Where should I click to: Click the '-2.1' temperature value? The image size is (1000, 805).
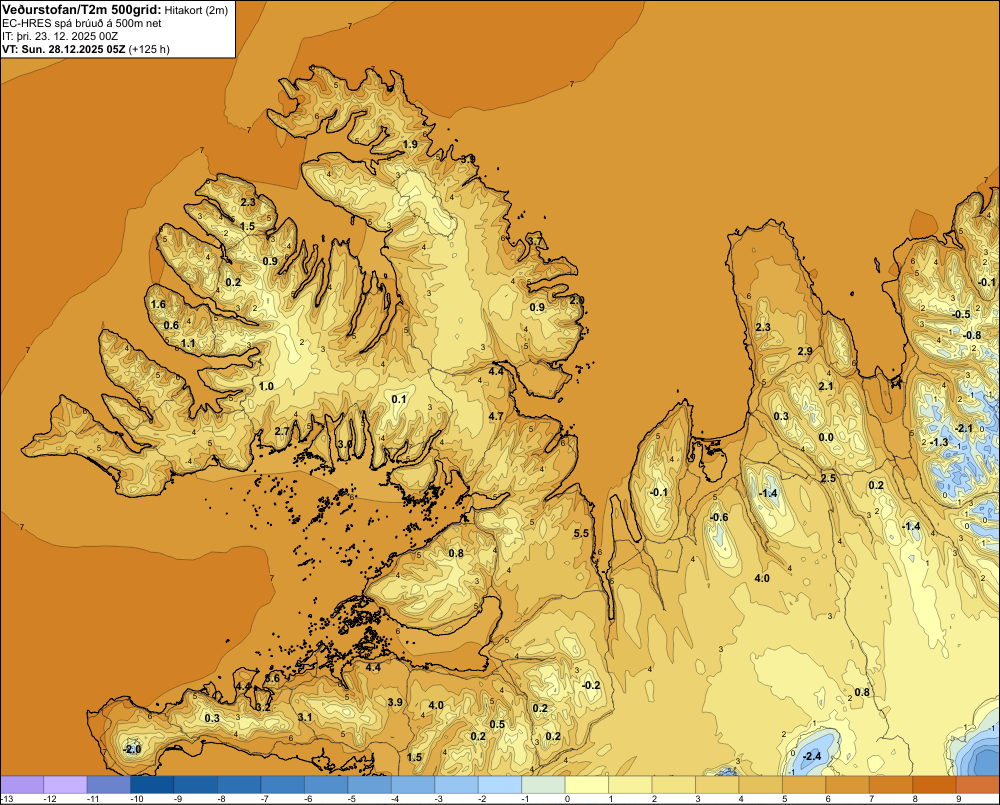click(963, 428)
